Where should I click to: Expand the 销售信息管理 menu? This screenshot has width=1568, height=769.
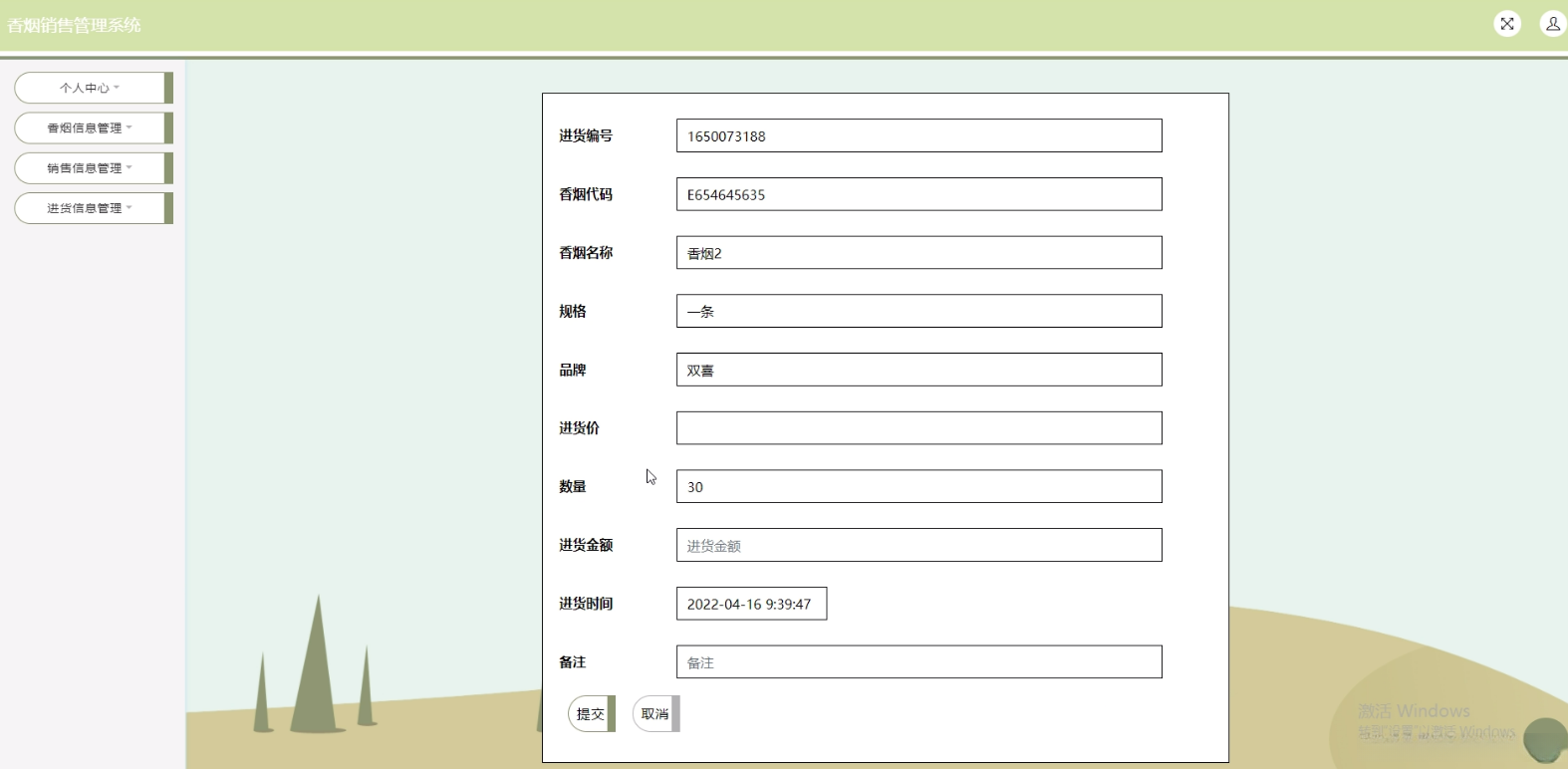94,168
